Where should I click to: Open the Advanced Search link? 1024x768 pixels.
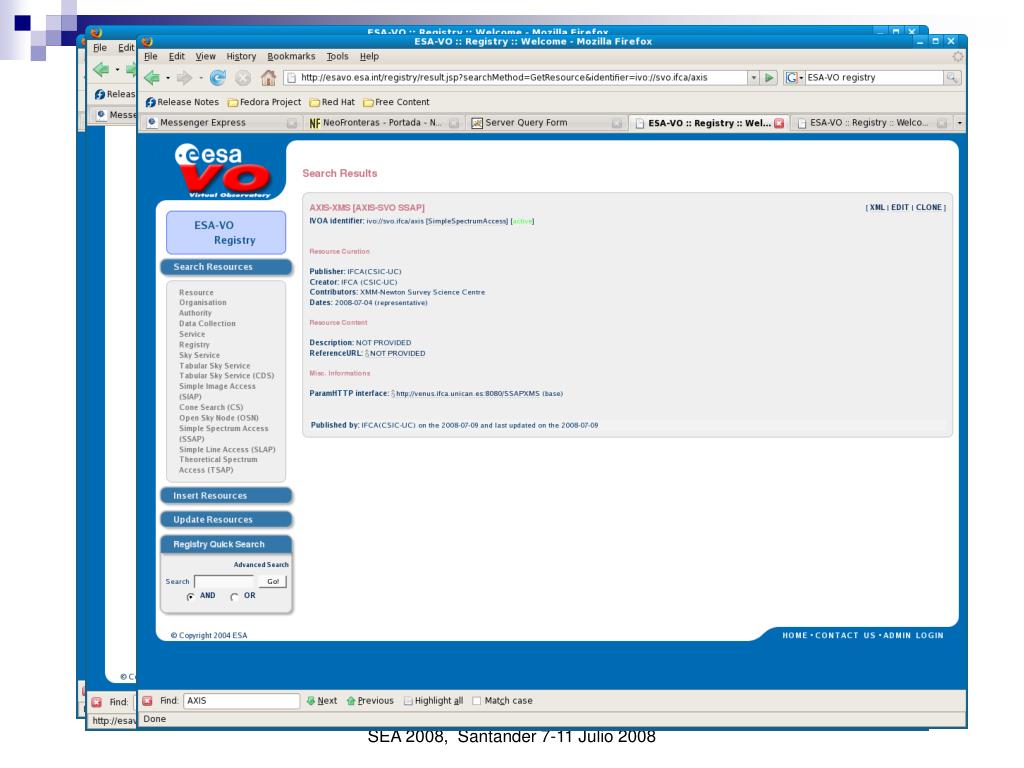click(261, 565)
